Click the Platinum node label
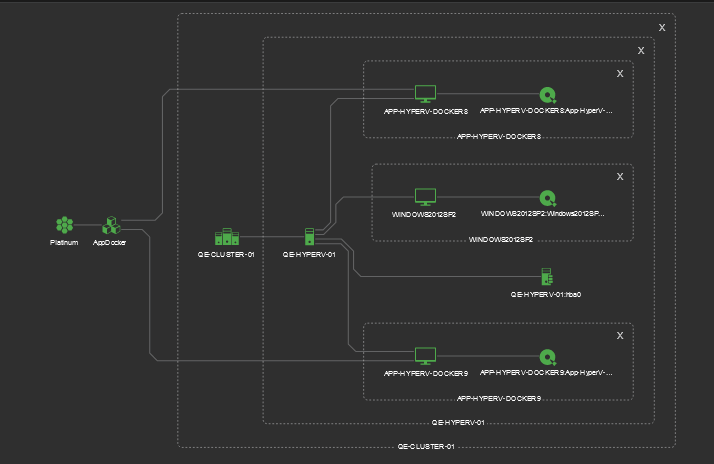Screen dimensions: 714x464 click(x=64, y=243)
